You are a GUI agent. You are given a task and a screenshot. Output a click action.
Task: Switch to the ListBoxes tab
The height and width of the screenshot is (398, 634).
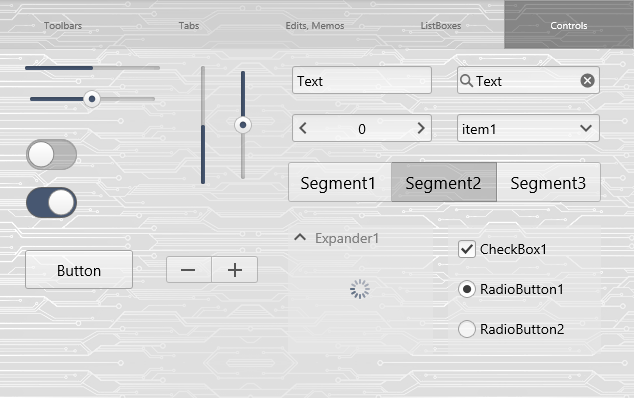point(441,25)
